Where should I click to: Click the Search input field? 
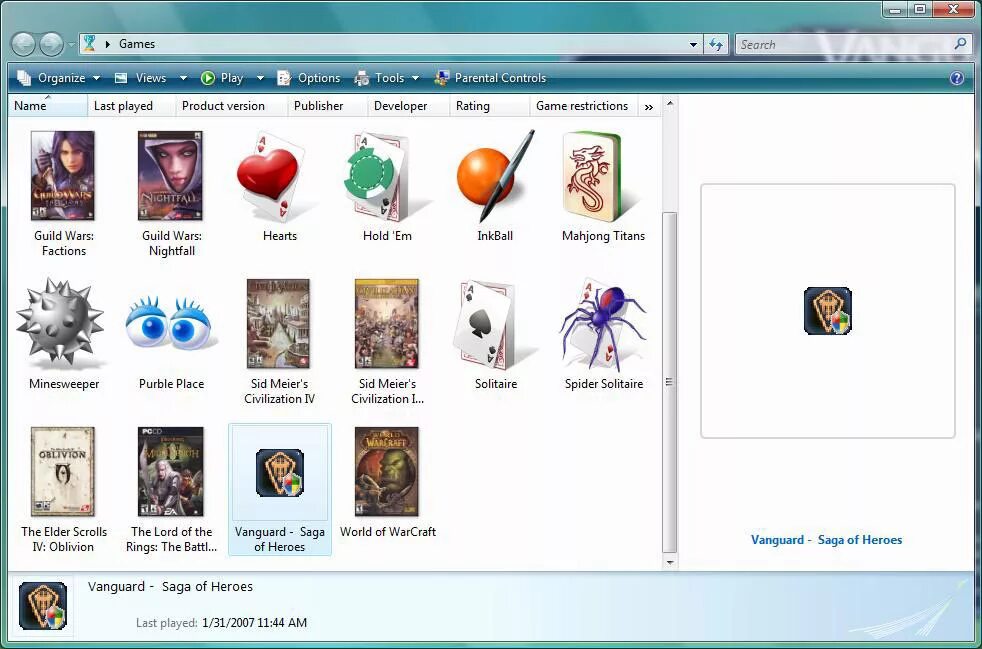tap(842, 44)
